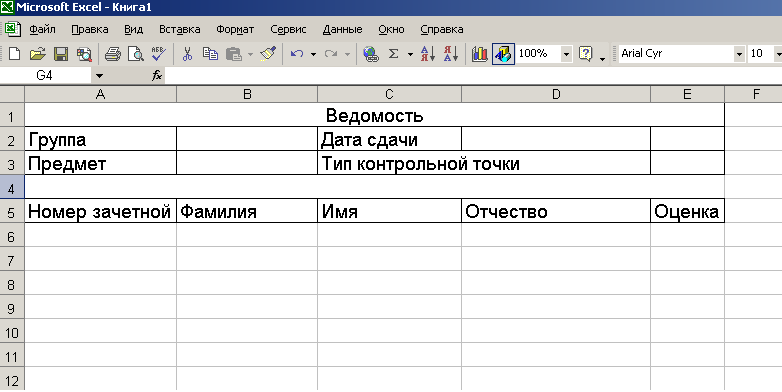Select the Группа cell

[100, 139]
